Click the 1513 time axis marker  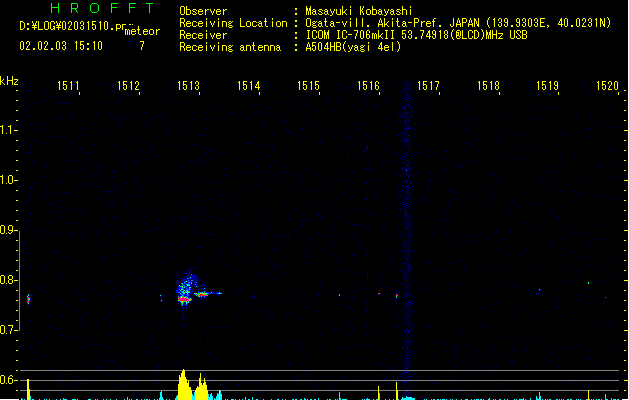pyautogui.click(x=189, y=86)
